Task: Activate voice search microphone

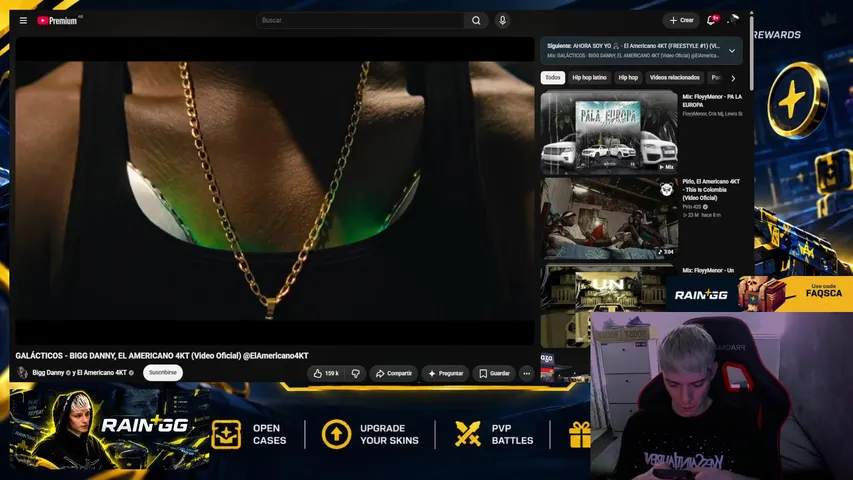Action: point(502,21)
